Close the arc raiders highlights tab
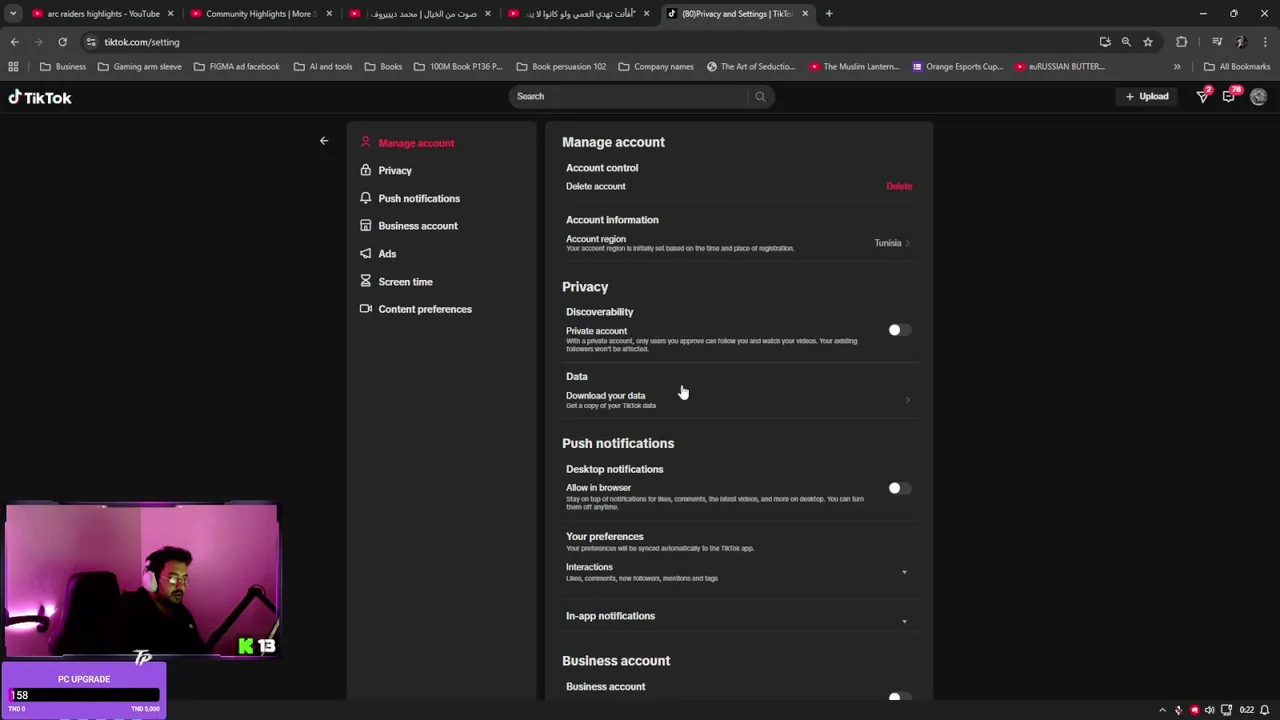This screenshot has height=720, width=1280. pyautogui.click(x=170, y=14)
